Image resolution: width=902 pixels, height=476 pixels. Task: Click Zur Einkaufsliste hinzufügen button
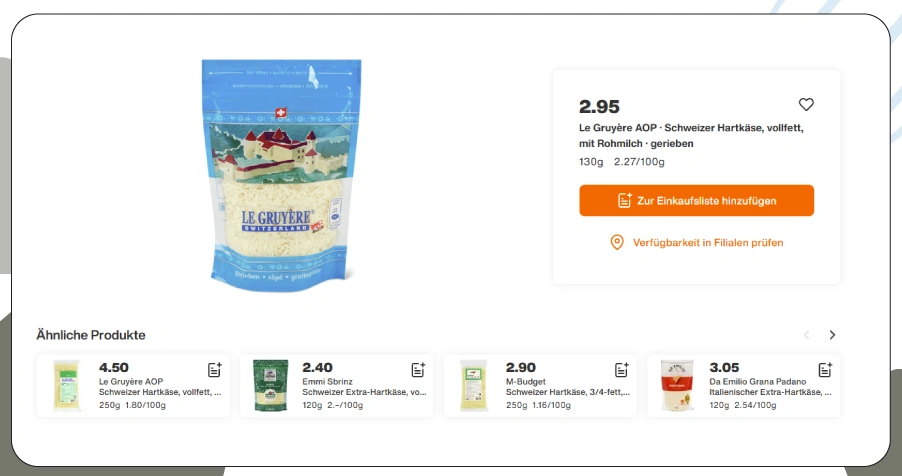tap(696, 200)
